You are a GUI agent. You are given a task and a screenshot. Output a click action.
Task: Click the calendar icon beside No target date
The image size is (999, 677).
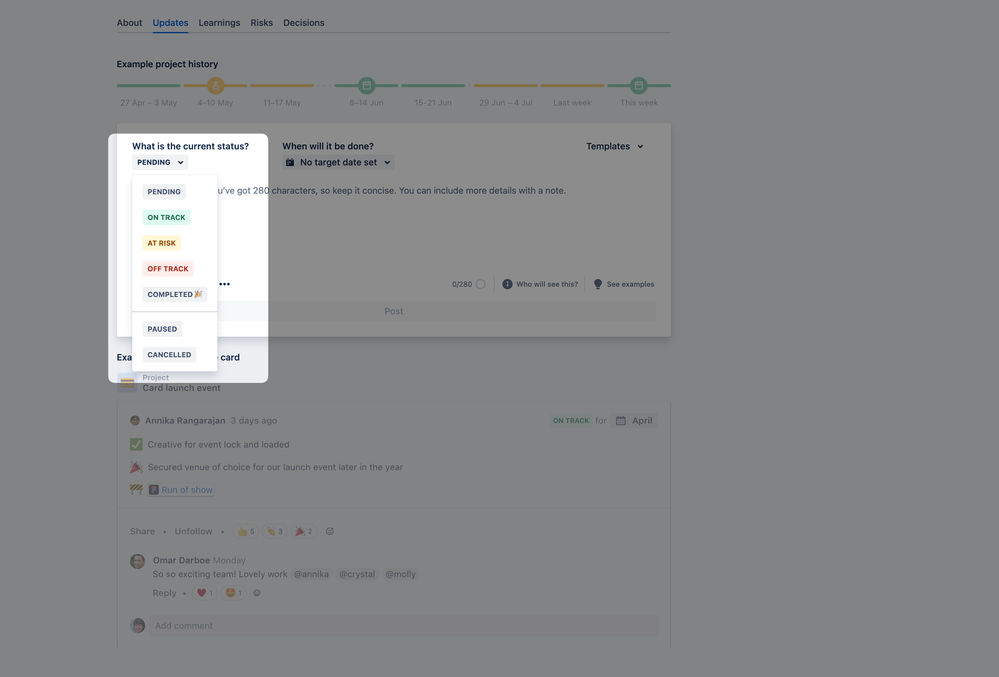290,162
